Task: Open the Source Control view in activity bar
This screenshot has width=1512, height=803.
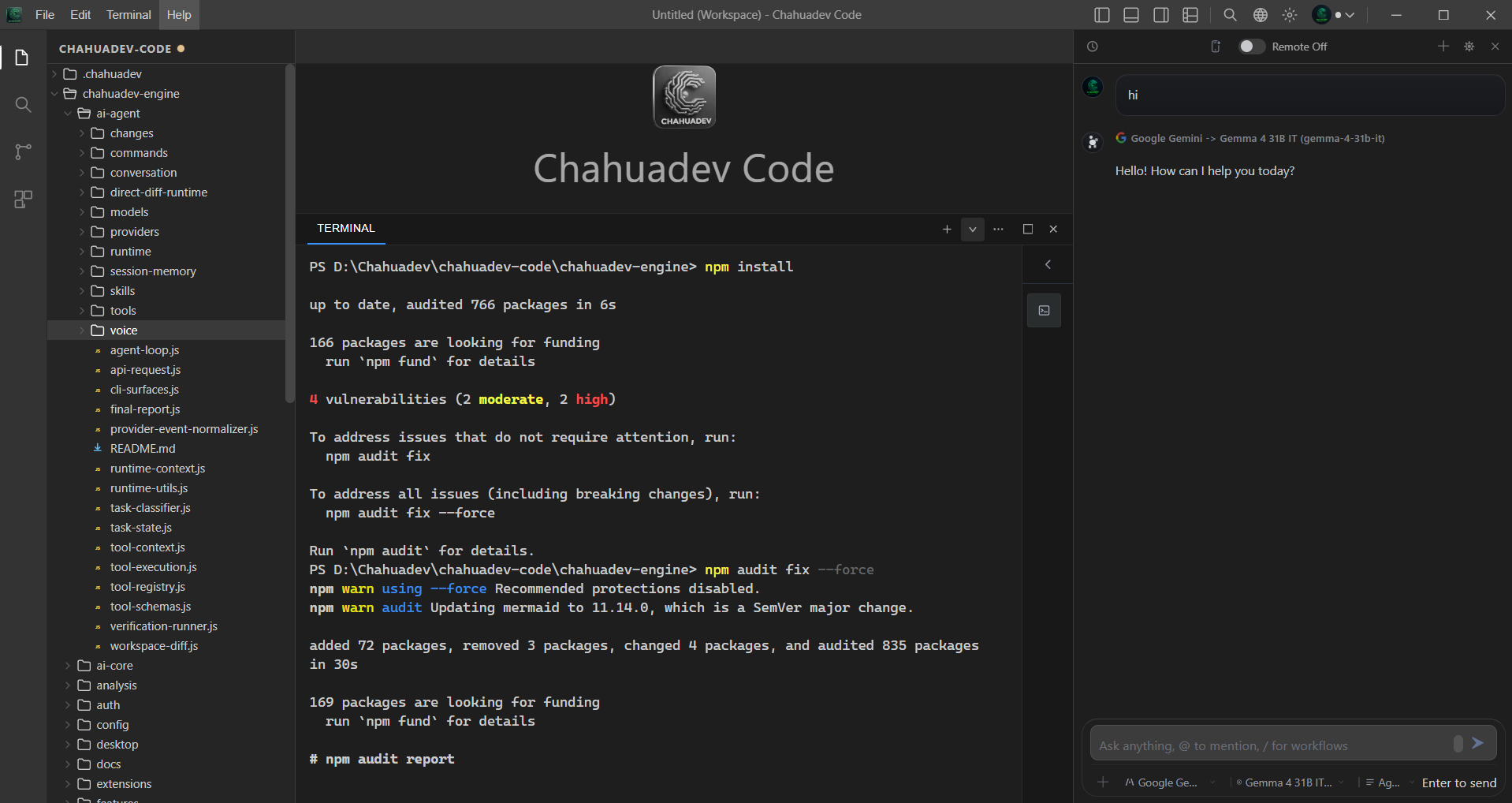Action: pyautogui.click(x=23, y=151)
